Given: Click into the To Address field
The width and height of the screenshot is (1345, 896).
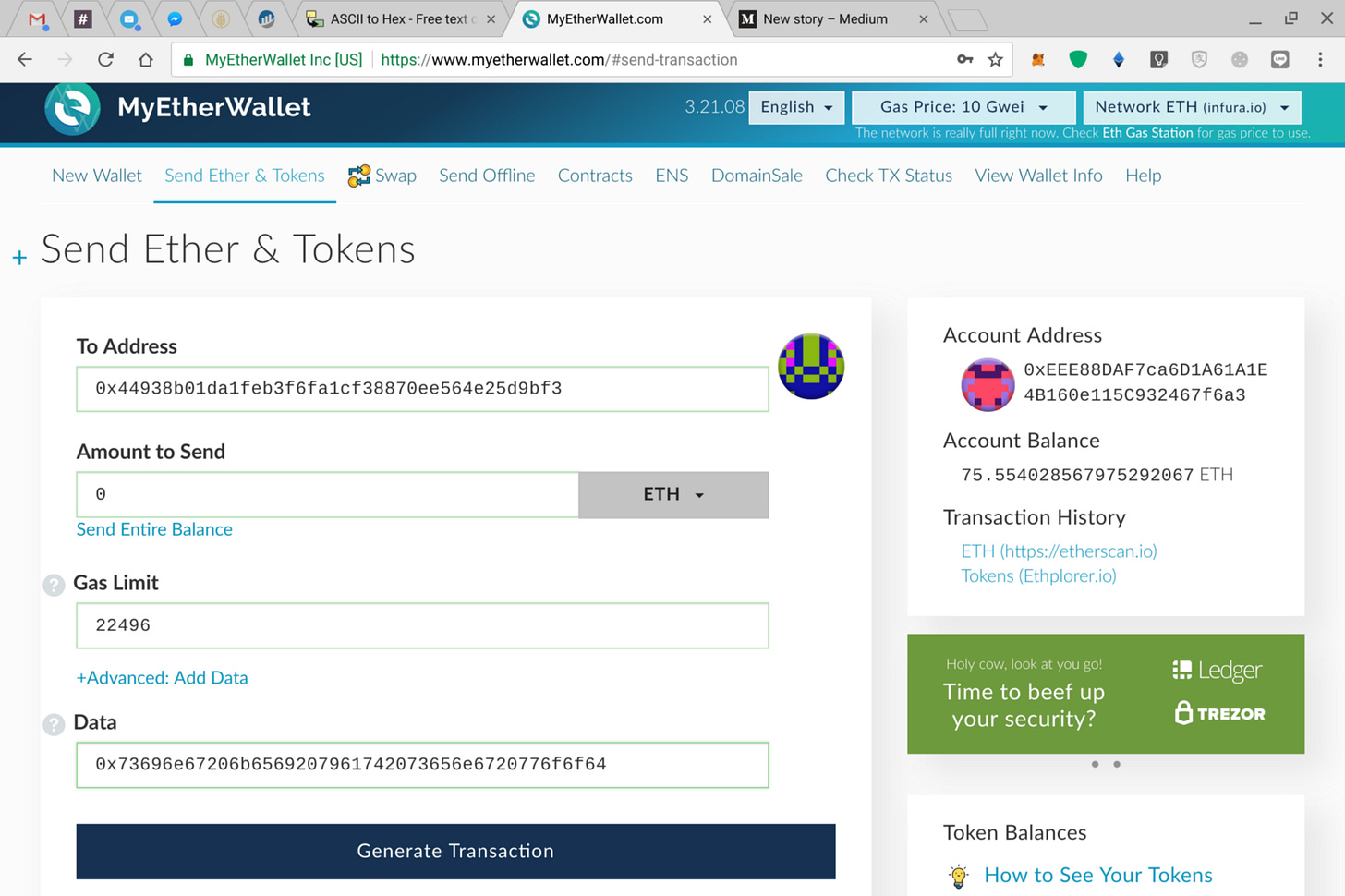Looking at the screenshot, I should click(x=422, y=389).
